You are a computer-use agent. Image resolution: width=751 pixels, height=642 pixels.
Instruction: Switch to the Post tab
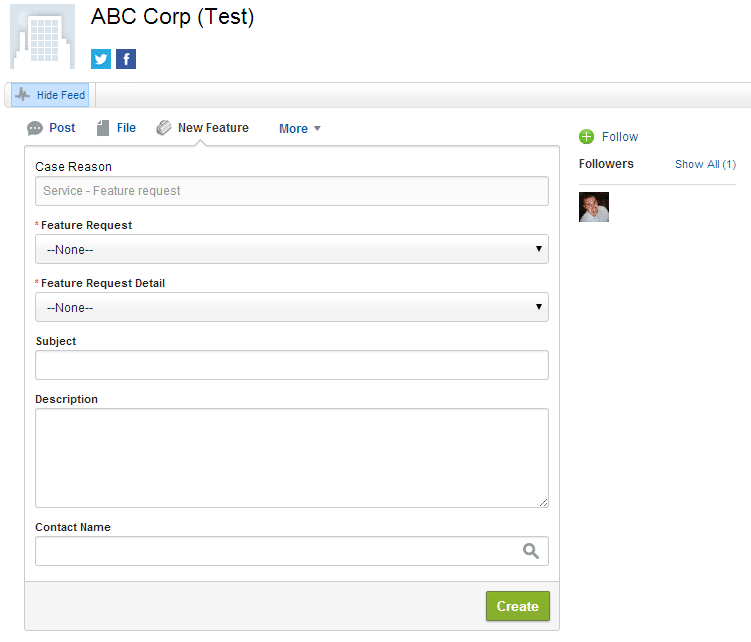click(x=62, y=128)
